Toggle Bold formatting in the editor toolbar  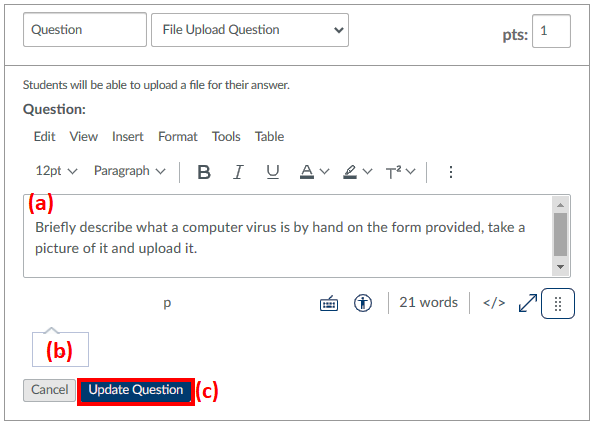(204, 172)
